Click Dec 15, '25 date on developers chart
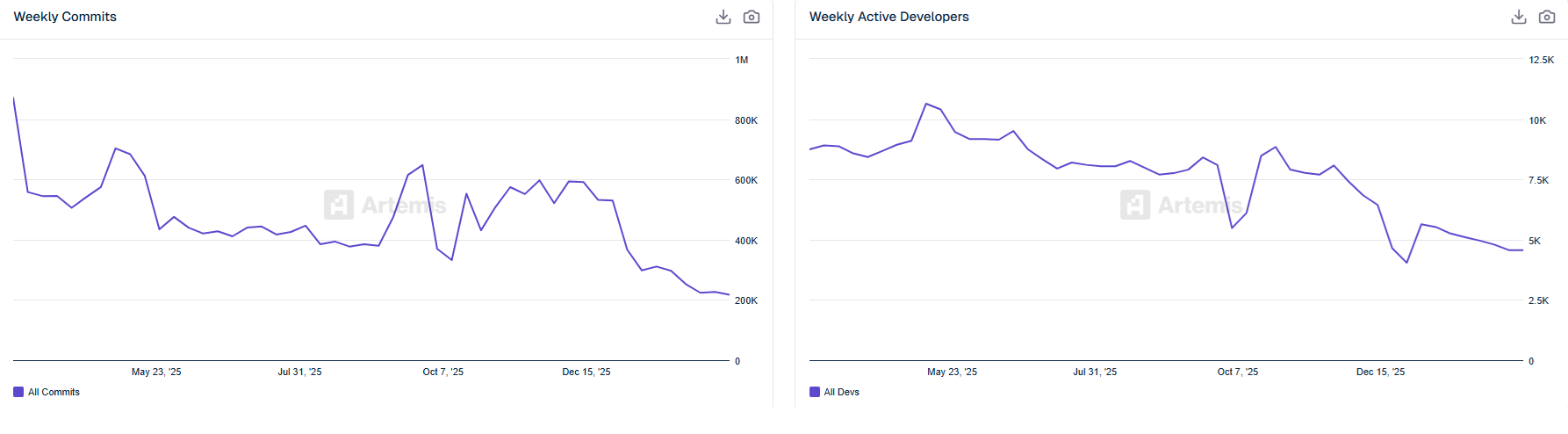This screenshot has width=1568, height=434. tap(1380, 372)
